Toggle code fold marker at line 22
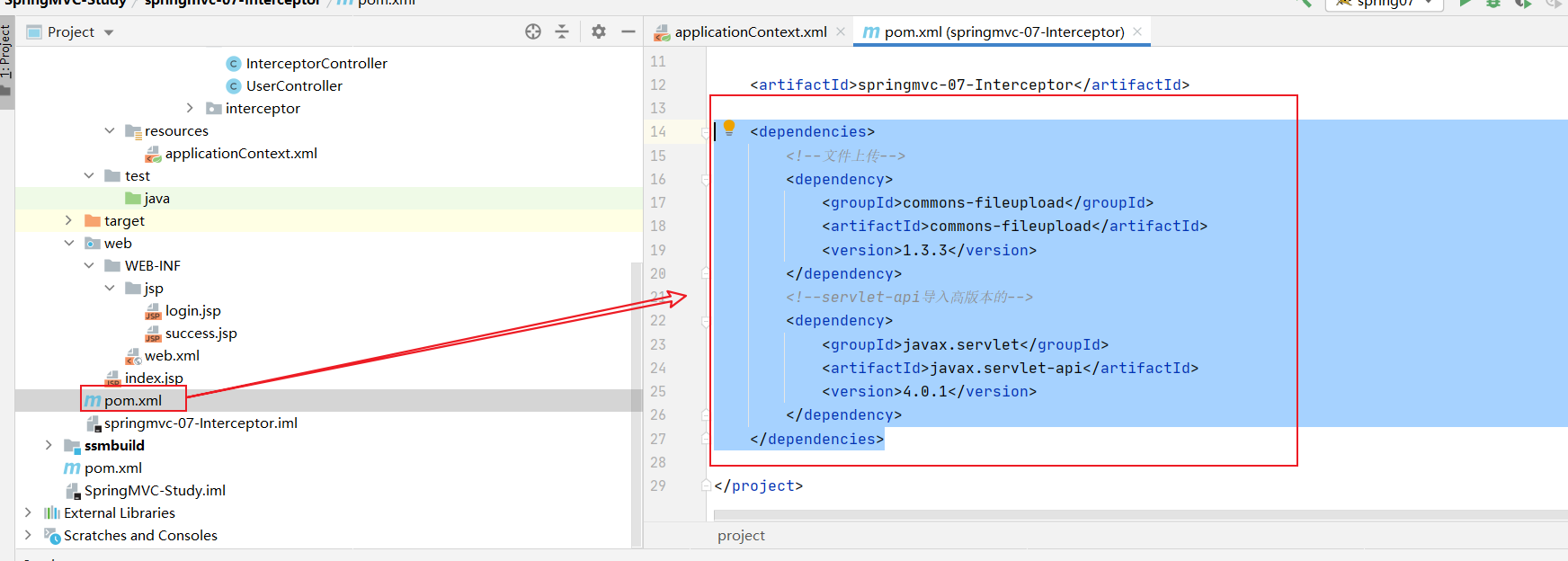Screen dimensions: 1568x561 pyautogui.click(x=706, y=321)
